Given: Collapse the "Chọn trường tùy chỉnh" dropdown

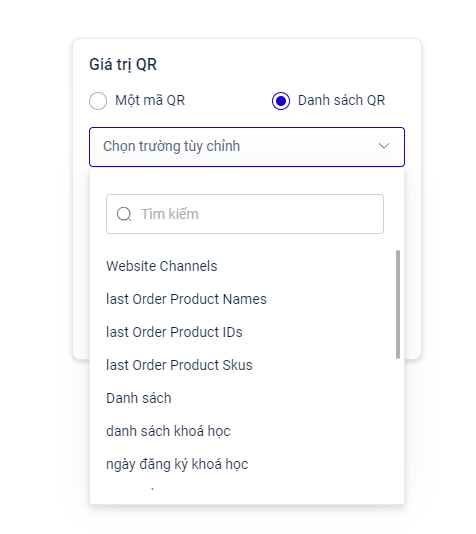Looking at the screenshot, I should click(247, 147).
